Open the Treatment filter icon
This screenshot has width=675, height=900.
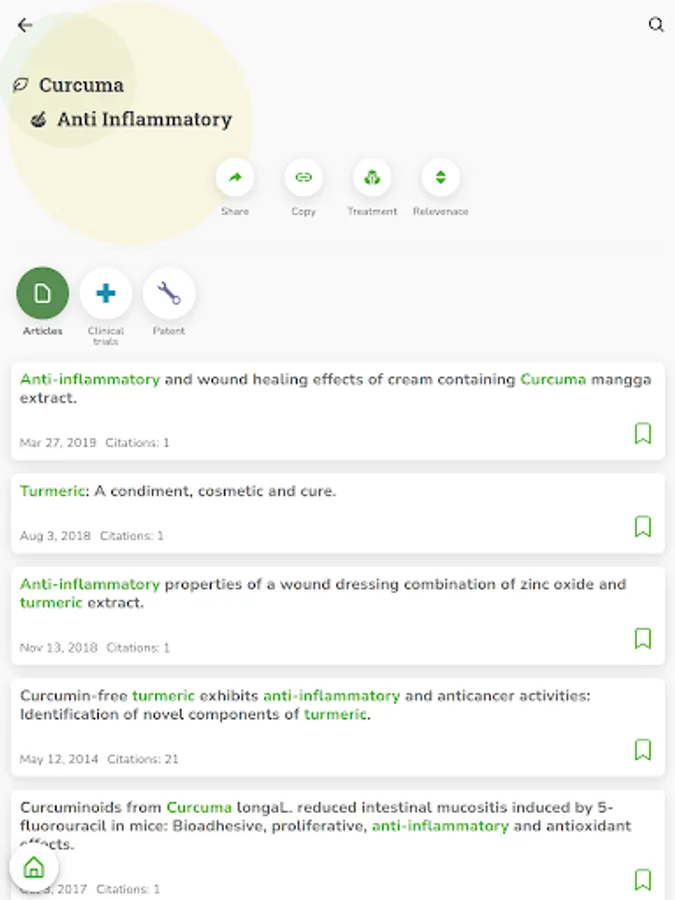tap(372, 178)
